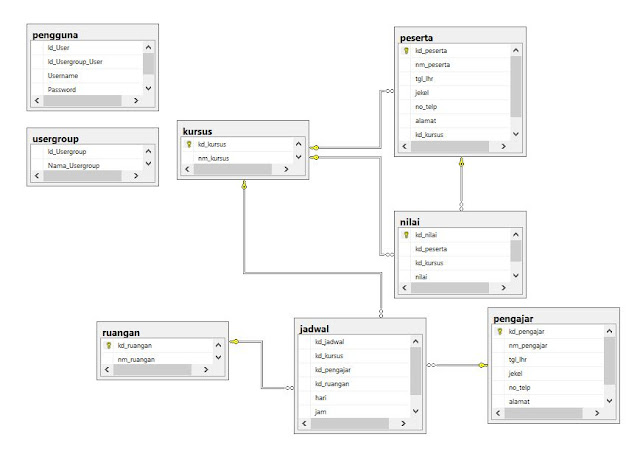Click vertical scrollbar thumb in jadwal table
The width and height of the screenshot is (640, 454).
[x=416, y=371]
